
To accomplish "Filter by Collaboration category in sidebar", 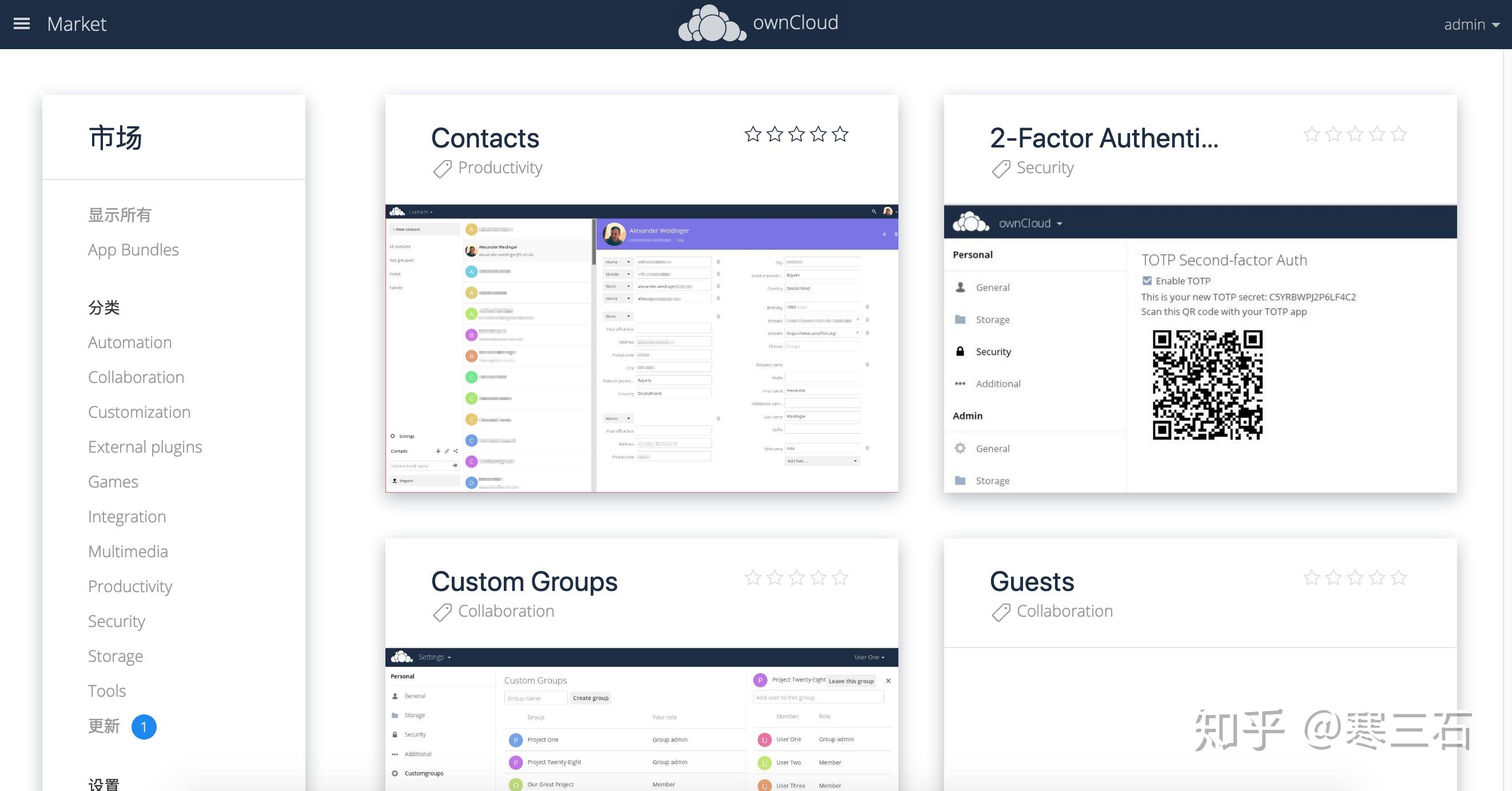I will tap(136, 377).
